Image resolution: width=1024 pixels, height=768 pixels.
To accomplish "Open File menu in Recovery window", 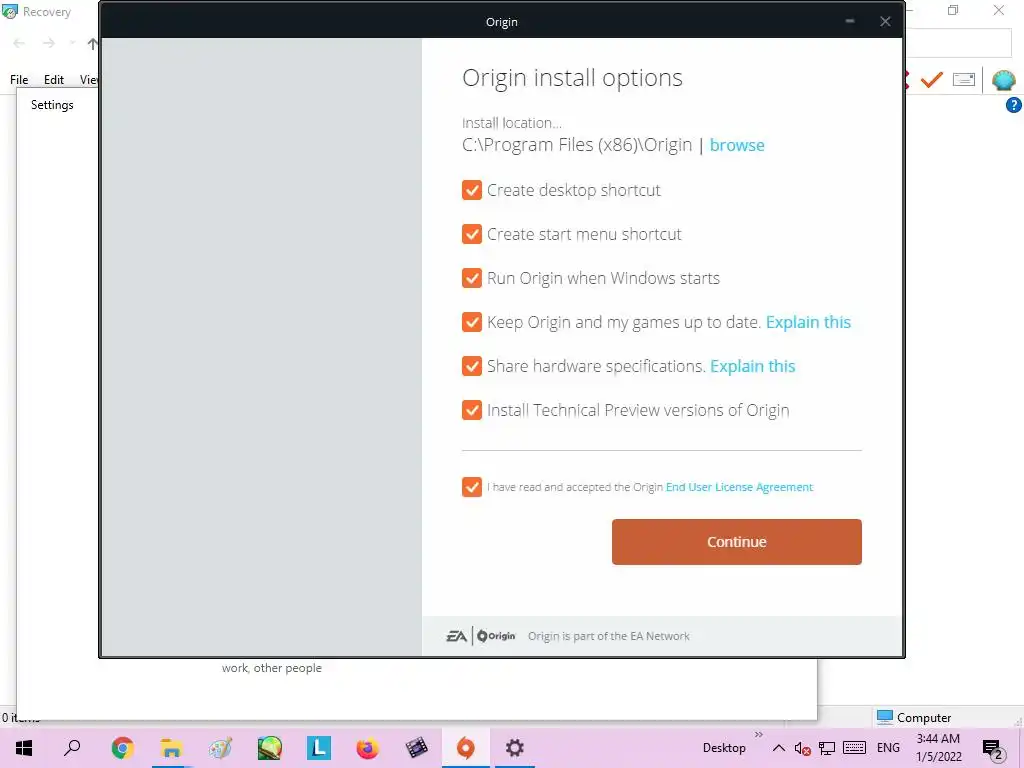I will pos(19,80).
